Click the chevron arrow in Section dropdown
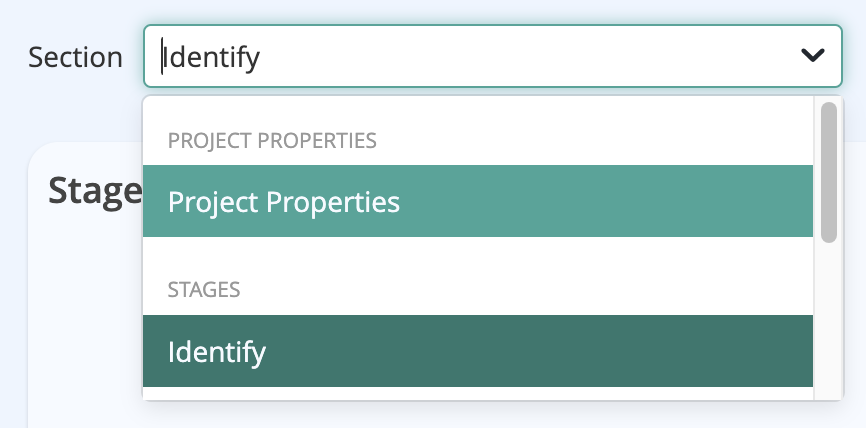The height and width of the screenshot is (428, 866). pyautogui.click(x=812, y=56)
